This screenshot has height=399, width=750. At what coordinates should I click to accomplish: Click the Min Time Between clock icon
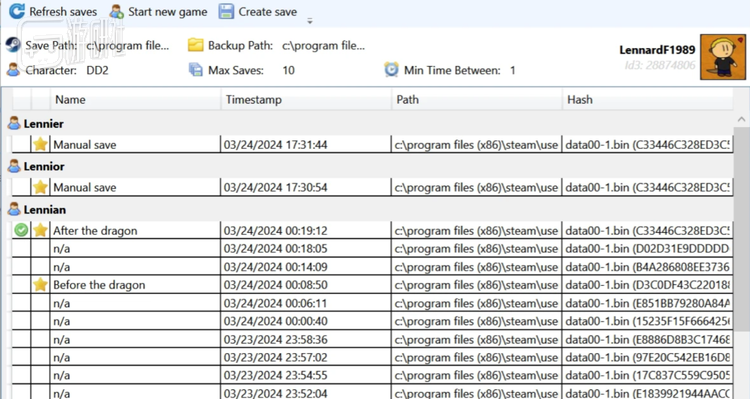tap(391, 70)
